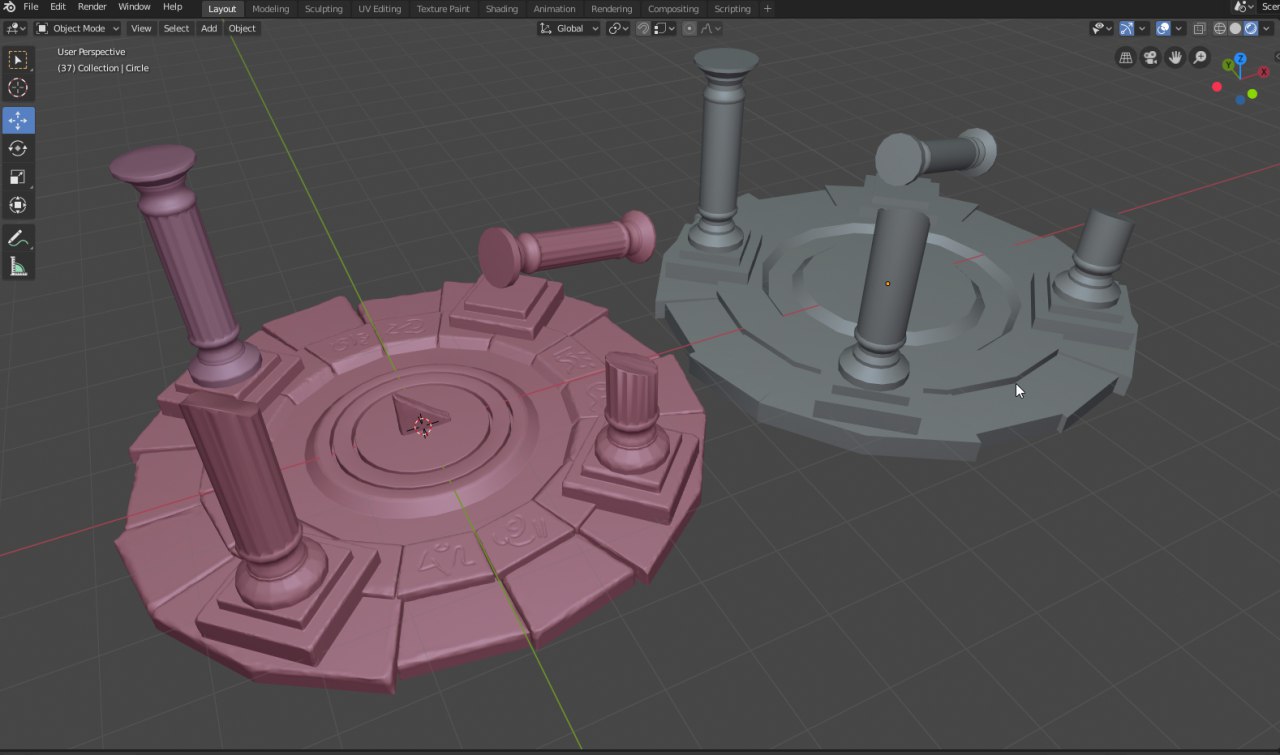Pick the Annotate pencil tool
Viewport: 1280px width, 755px height.
18,238
